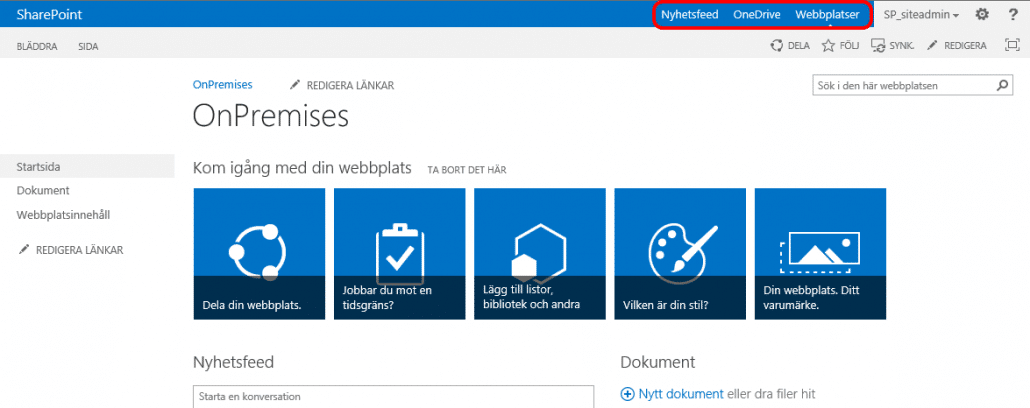
Task: Go to Nyhetsfeed in the top bar
Action: [x=690, y=15]
